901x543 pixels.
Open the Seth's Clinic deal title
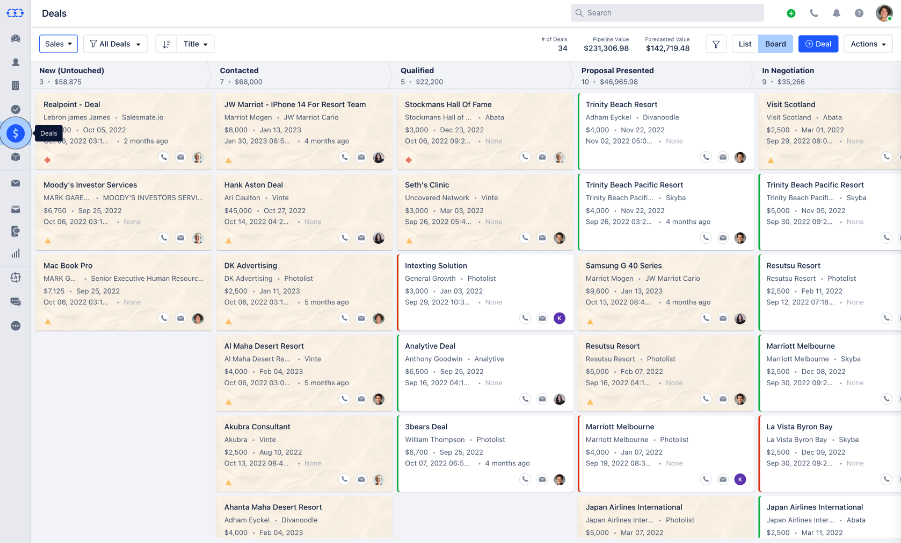pos(427,185)
